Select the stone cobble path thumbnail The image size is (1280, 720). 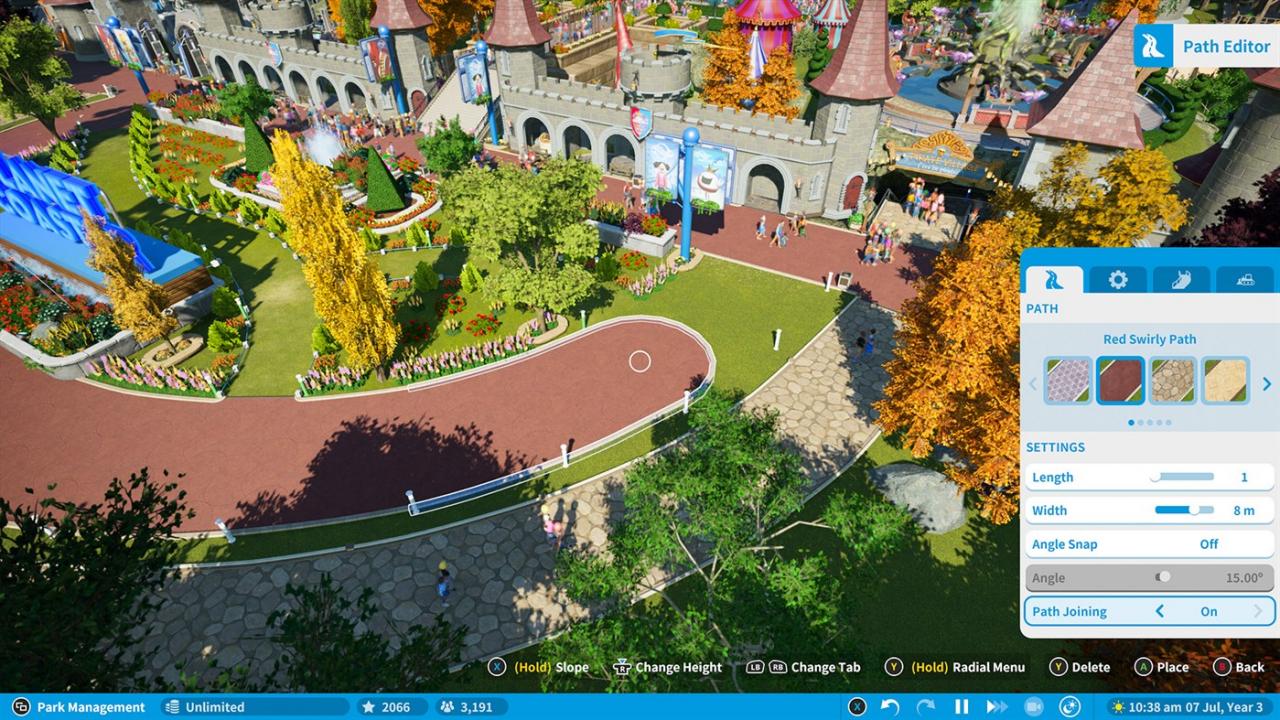1173,382
